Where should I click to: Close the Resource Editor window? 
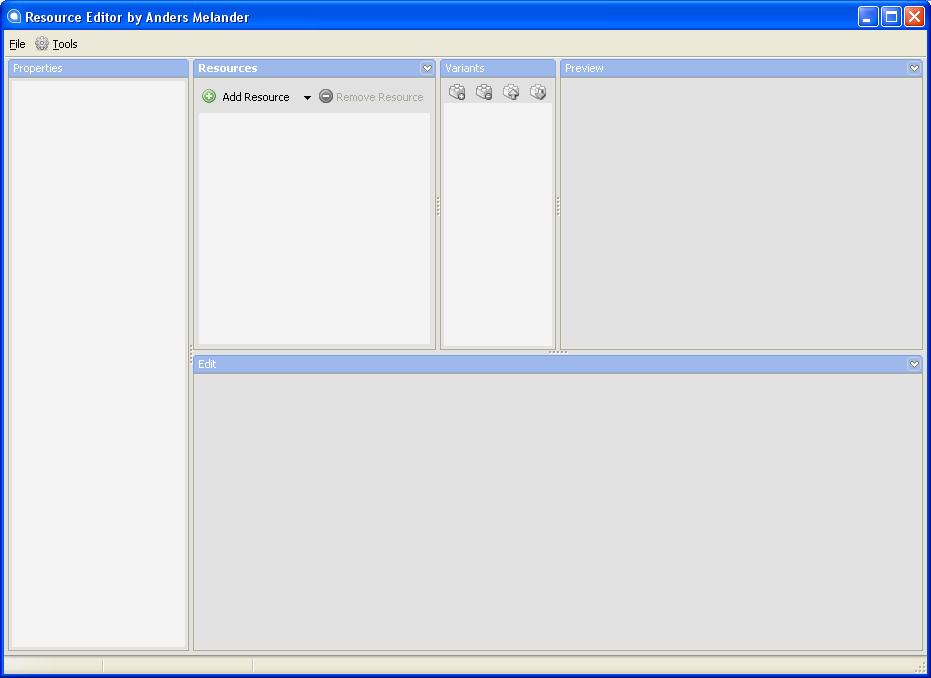[x=914, y=17]
